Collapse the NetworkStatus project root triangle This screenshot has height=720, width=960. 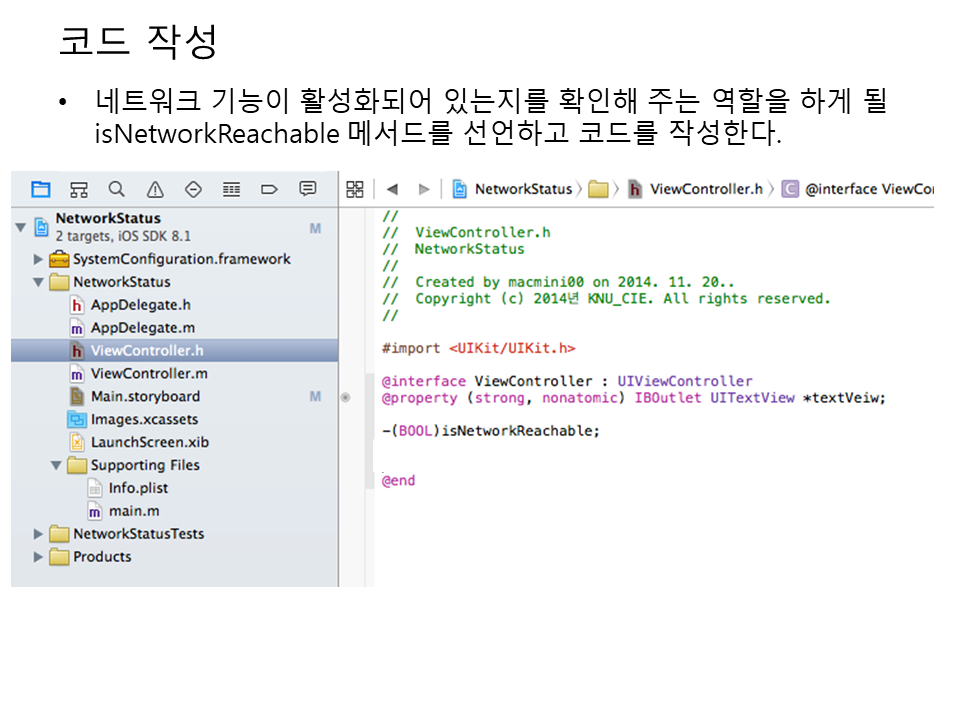pos(20,227)
